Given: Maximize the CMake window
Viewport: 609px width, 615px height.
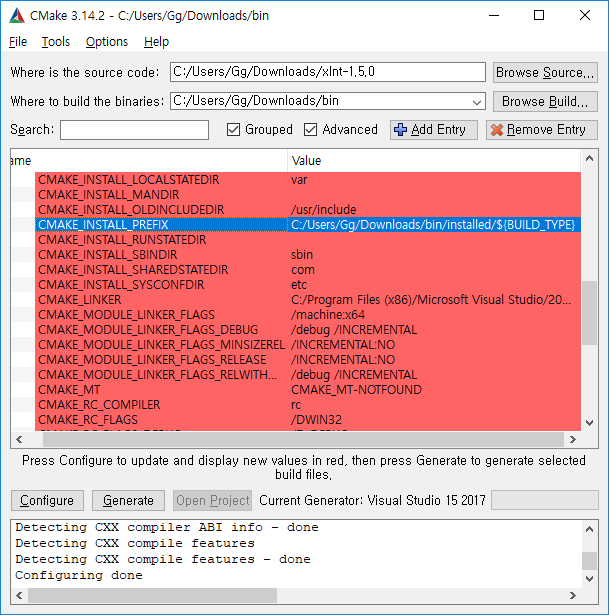Looking at the screenshot, I should click(x=539, y=16).
